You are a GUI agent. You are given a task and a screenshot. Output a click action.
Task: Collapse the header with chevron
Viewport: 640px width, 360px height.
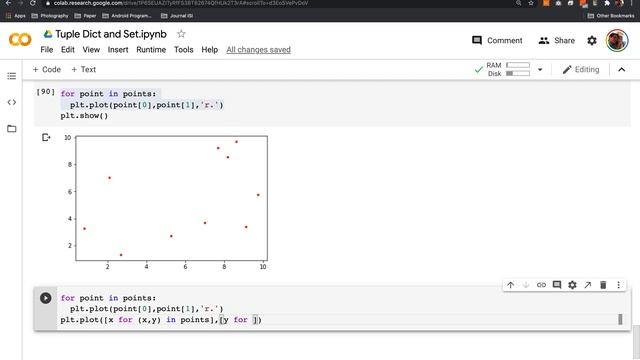[621, 70]
